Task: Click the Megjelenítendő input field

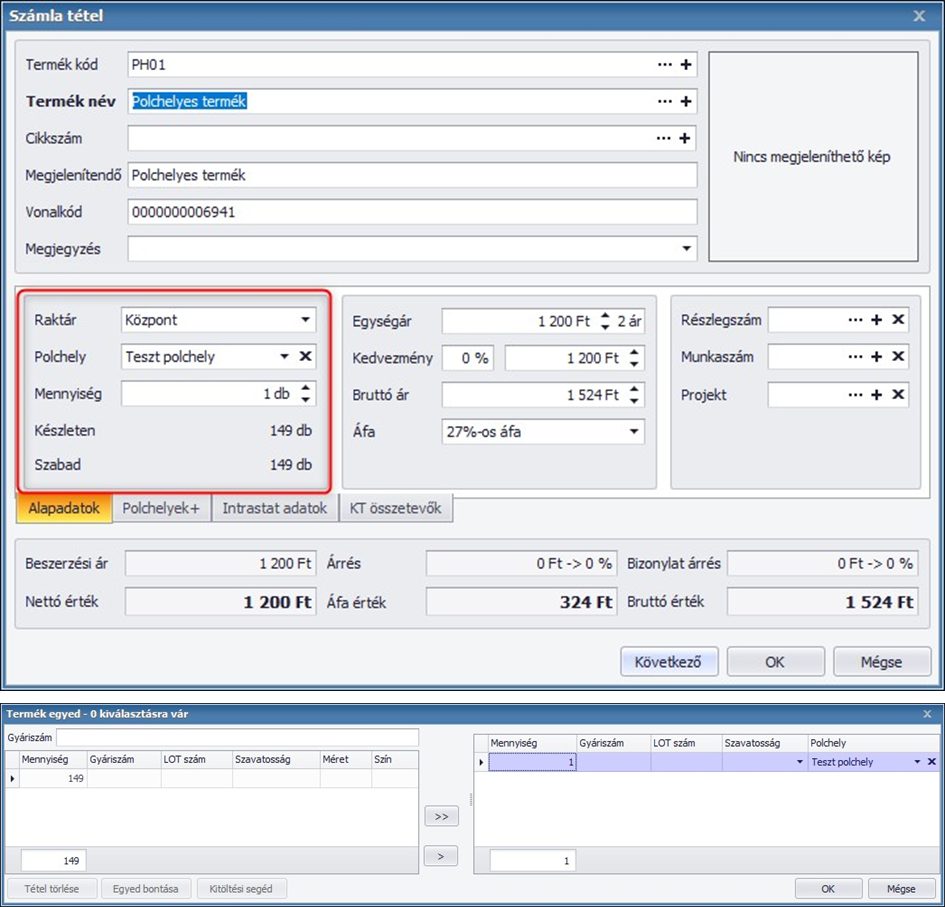Action: pyautogui.click(x=412, y=175)
